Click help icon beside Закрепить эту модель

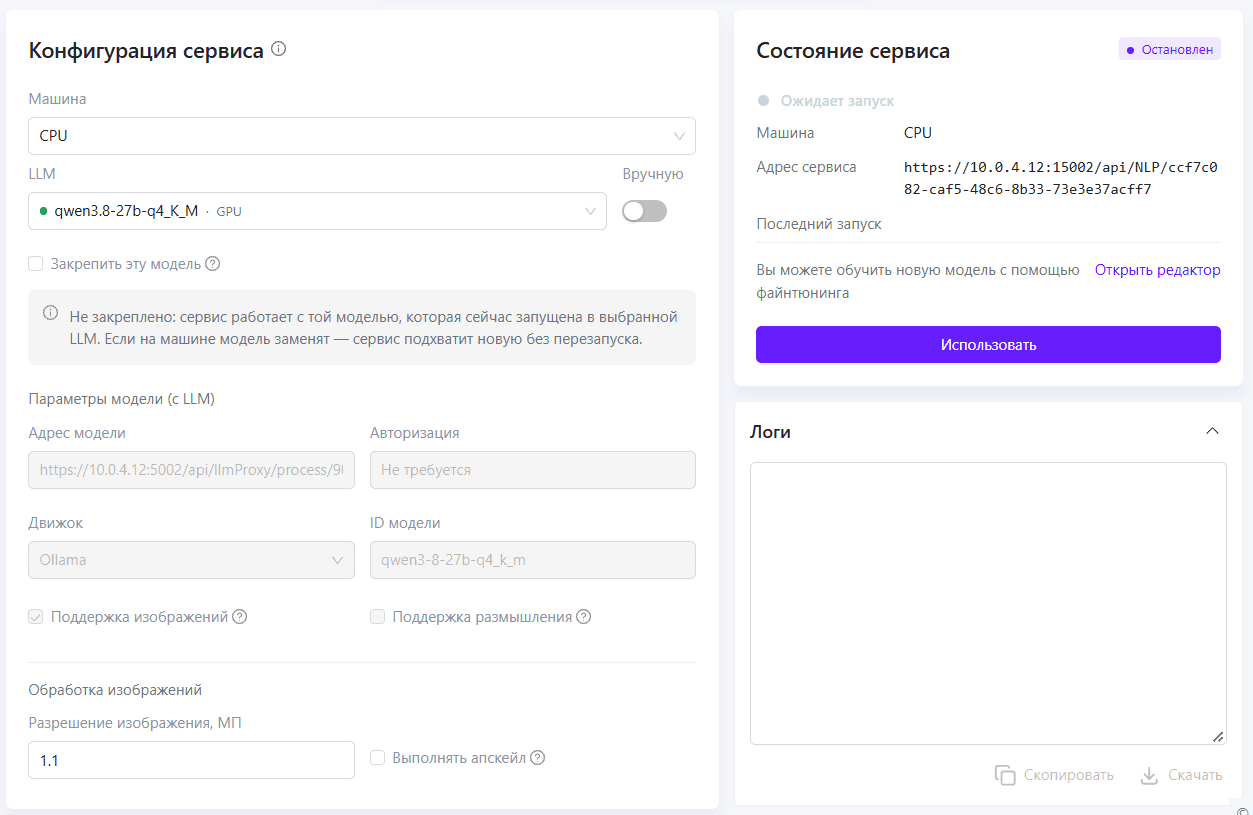(x=212, y=264)
